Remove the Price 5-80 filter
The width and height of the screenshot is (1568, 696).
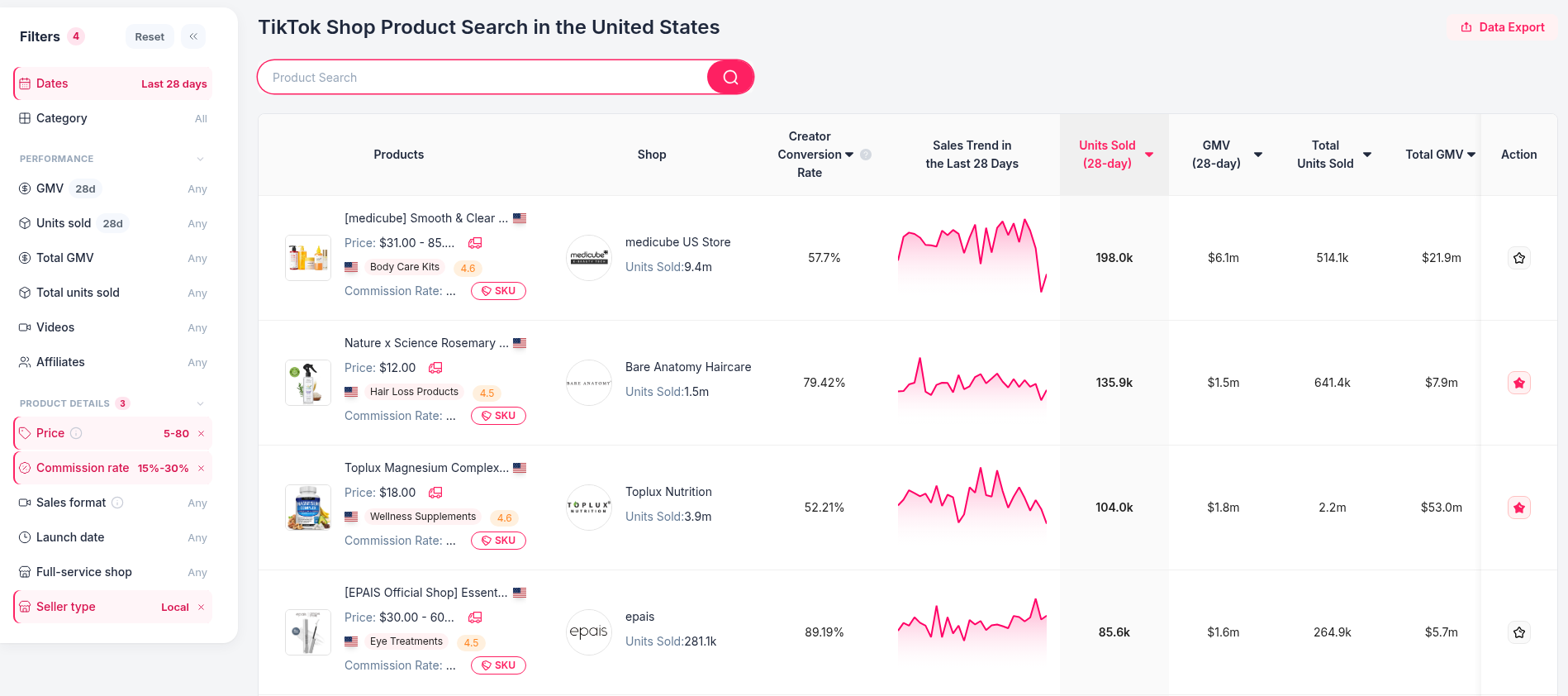point(201,433)
